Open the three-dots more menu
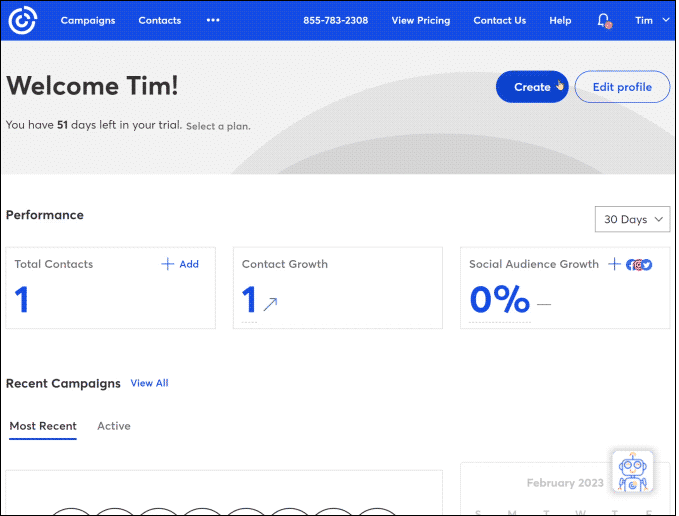The image size is (679, 516). [x=212, y=20]
